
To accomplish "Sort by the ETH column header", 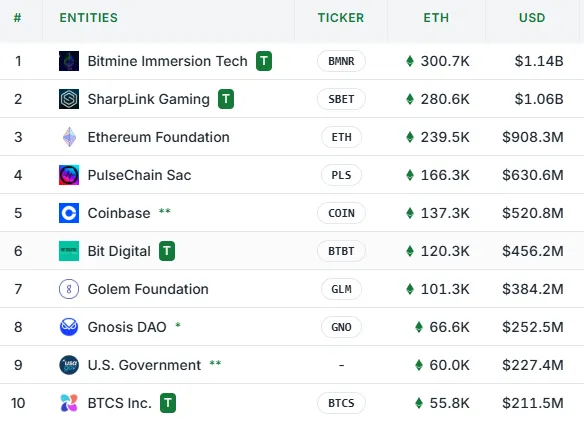I will pyautogui.click(x=436, y=18).
